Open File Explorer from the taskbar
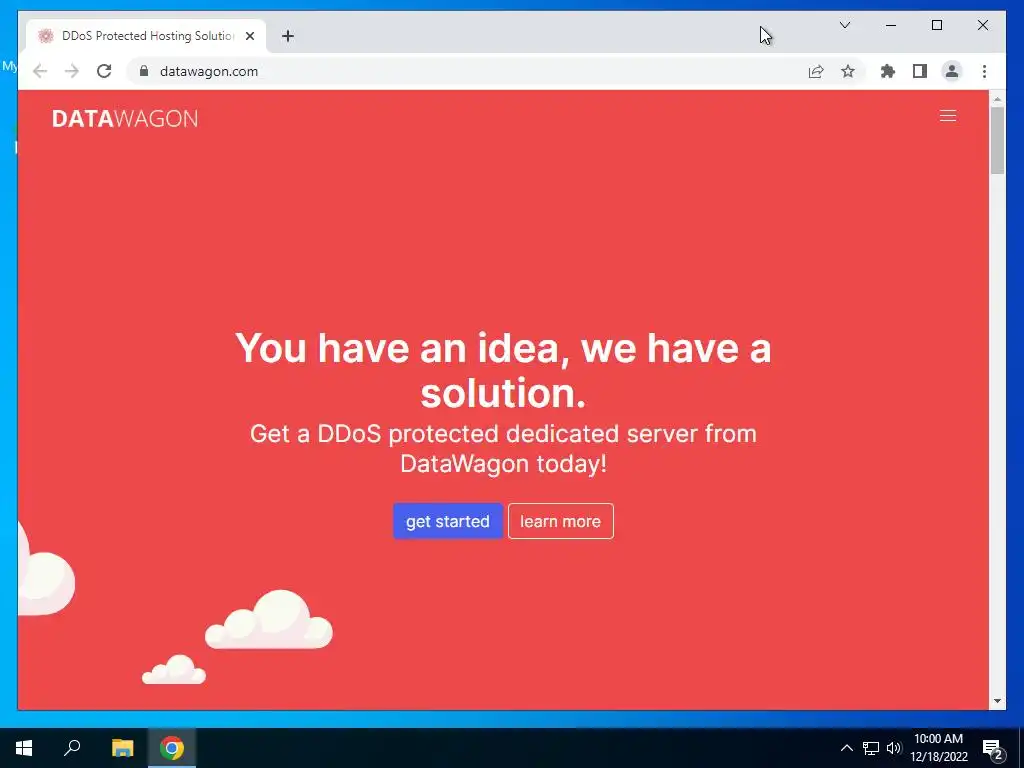Image resolution: width=1024 pixels, height=768 pixels. 122,748
